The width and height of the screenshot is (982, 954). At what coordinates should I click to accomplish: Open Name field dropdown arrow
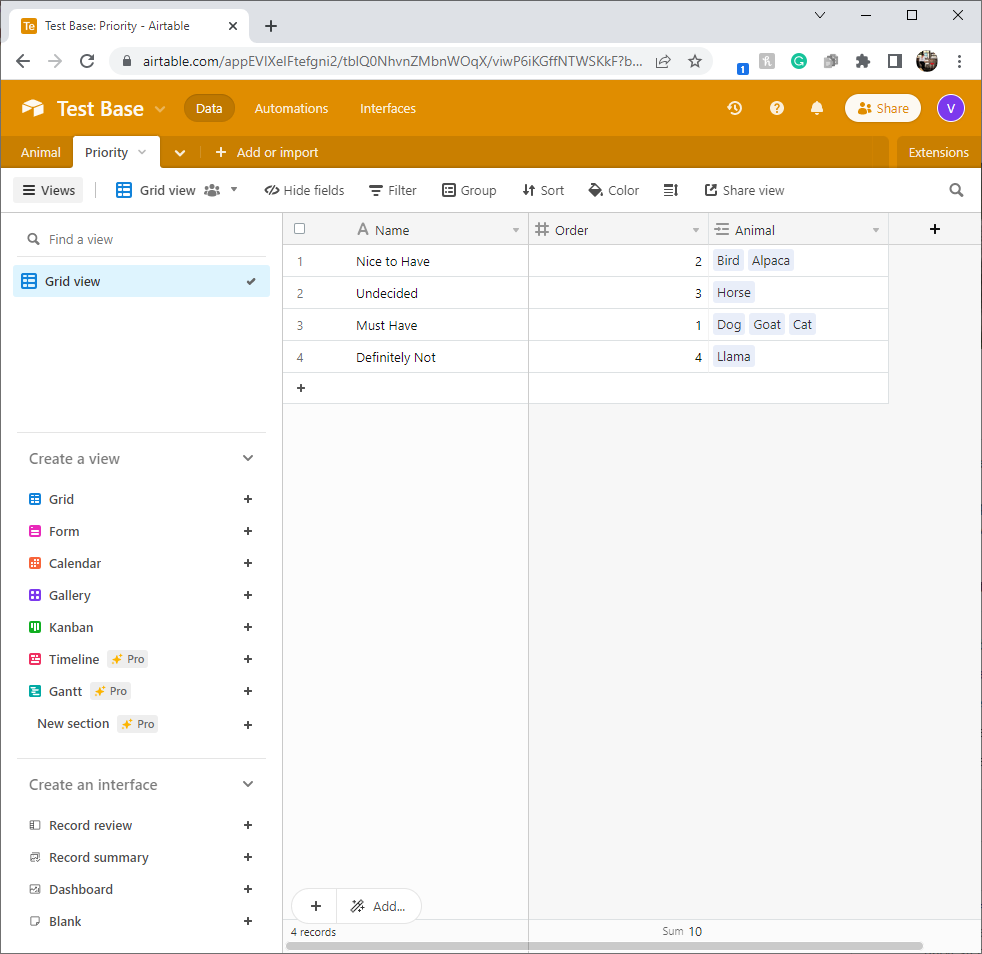pos(516,231)
